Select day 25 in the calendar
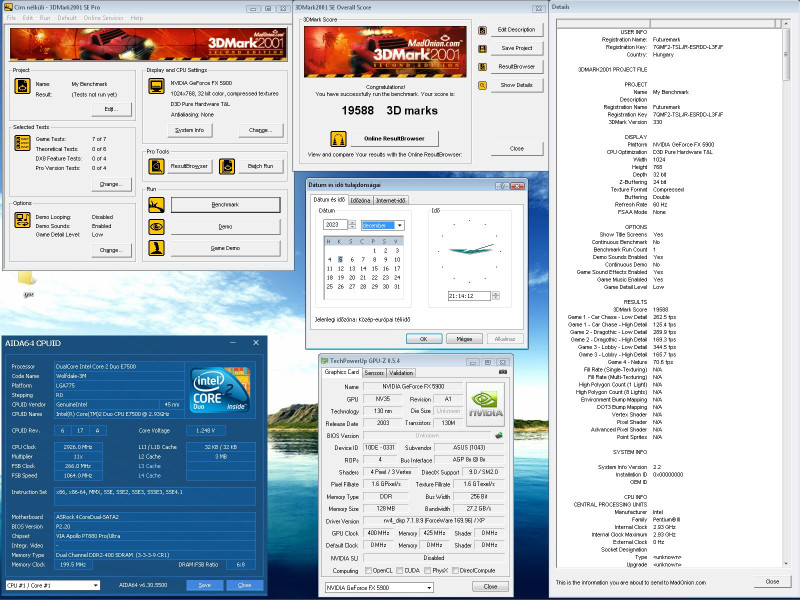 (330, 287)
